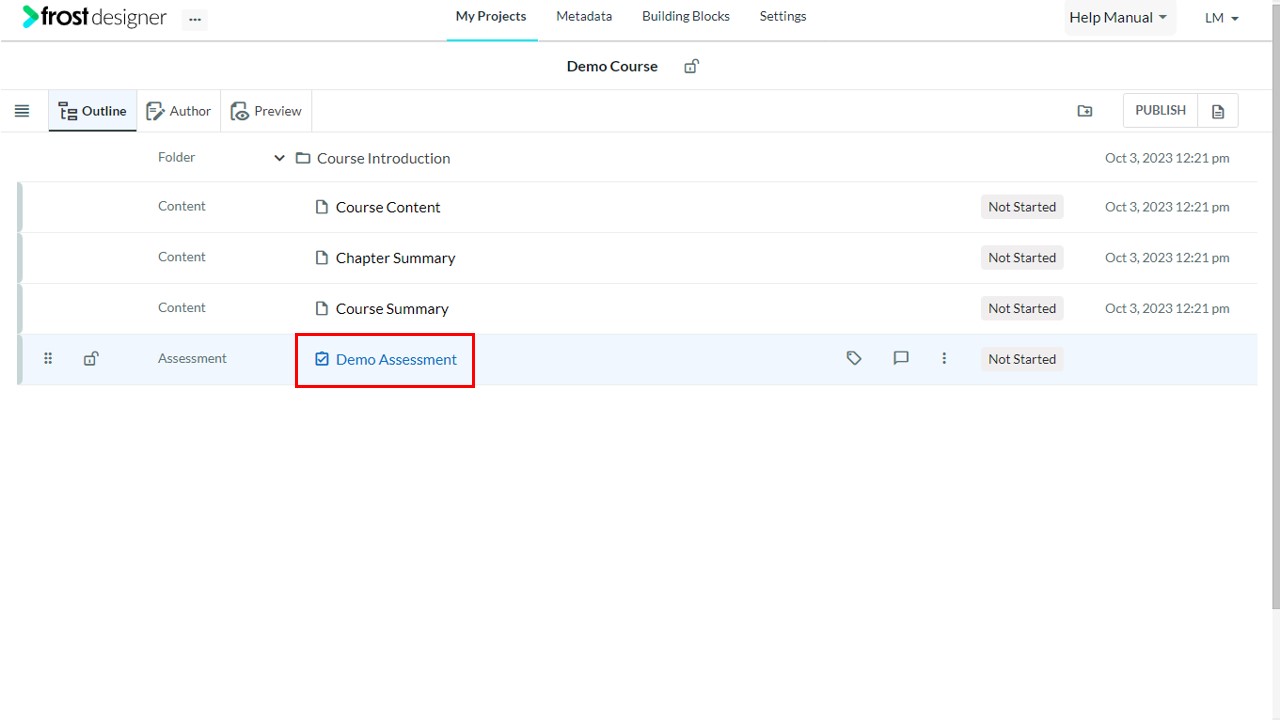
Task: Click the page icon of Course Content
Action: [322, 207]
